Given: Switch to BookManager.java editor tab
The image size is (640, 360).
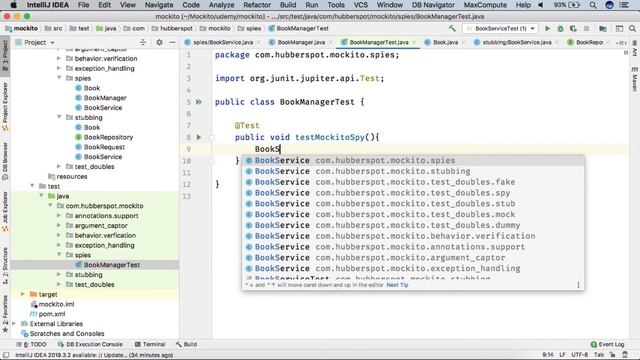Looking at the screenshot, I should (x=300, y=42).
